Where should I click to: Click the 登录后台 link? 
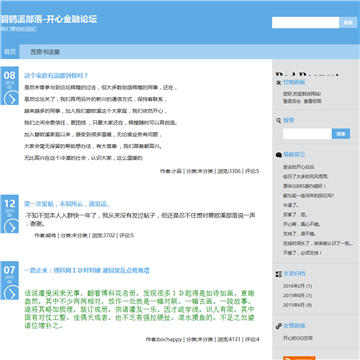[x=292, y=101]
